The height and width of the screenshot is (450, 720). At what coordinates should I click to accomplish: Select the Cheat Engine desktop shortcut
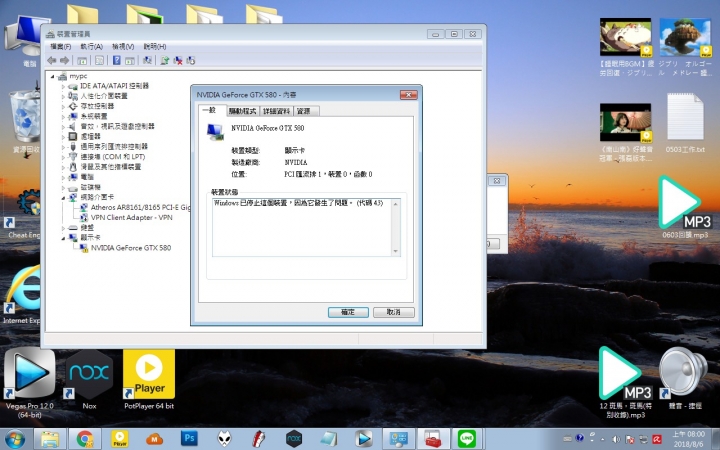click(x=23, y=214)
